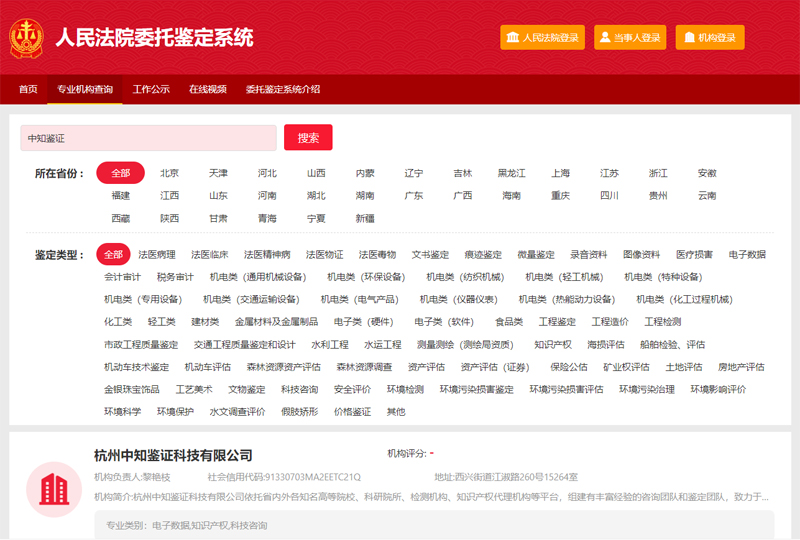The width and height of the screenshot is (800, 540).
Task: Choose 化工类 appraisal type
Action: click(118, 322)
